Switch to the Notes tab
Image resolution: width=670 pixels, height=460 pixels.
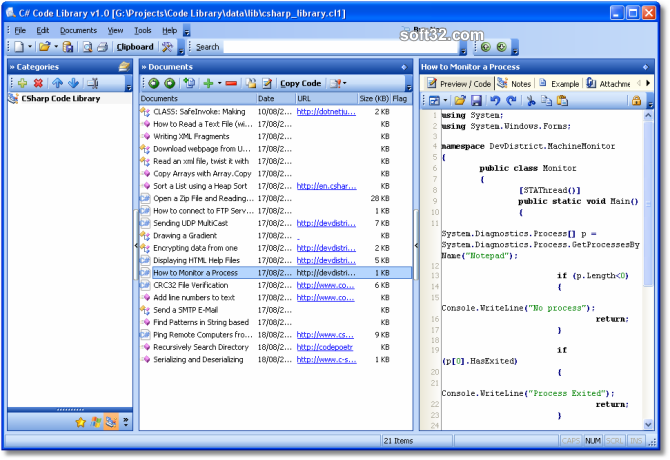click(x=514, y=84)
